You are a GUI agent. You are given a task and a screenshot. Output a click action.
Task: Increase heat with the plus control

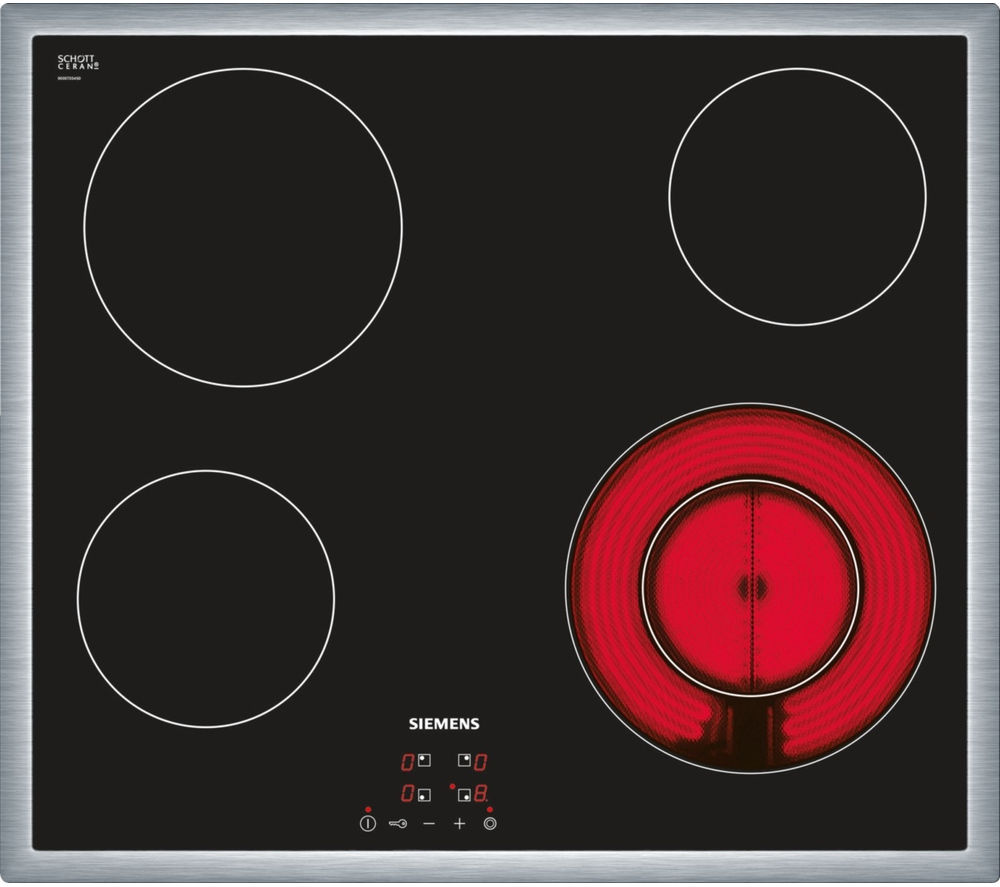coord(459,824)
